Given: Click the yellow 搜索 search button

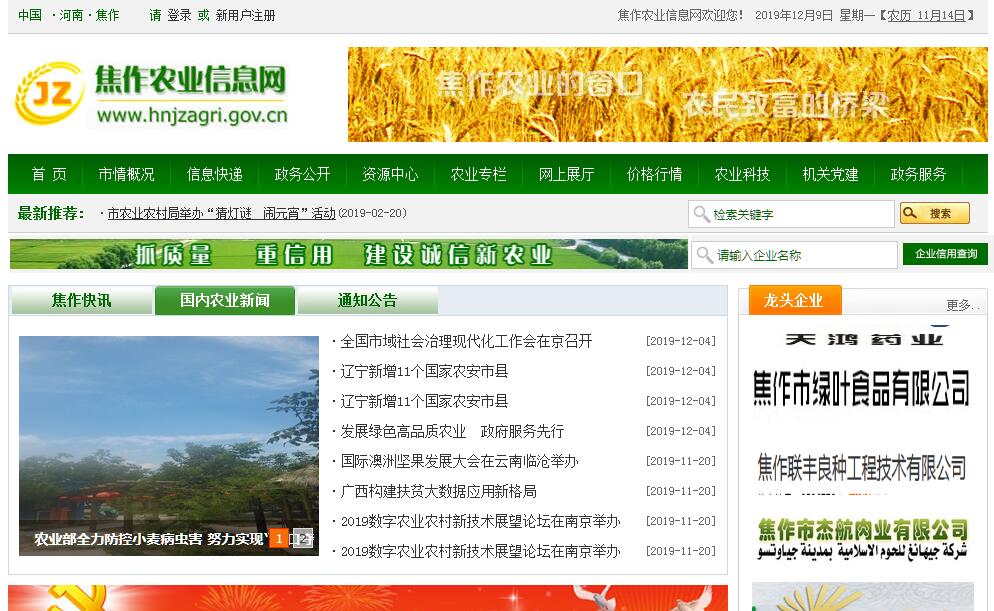Looking at the screenshot, I should 934,214.
